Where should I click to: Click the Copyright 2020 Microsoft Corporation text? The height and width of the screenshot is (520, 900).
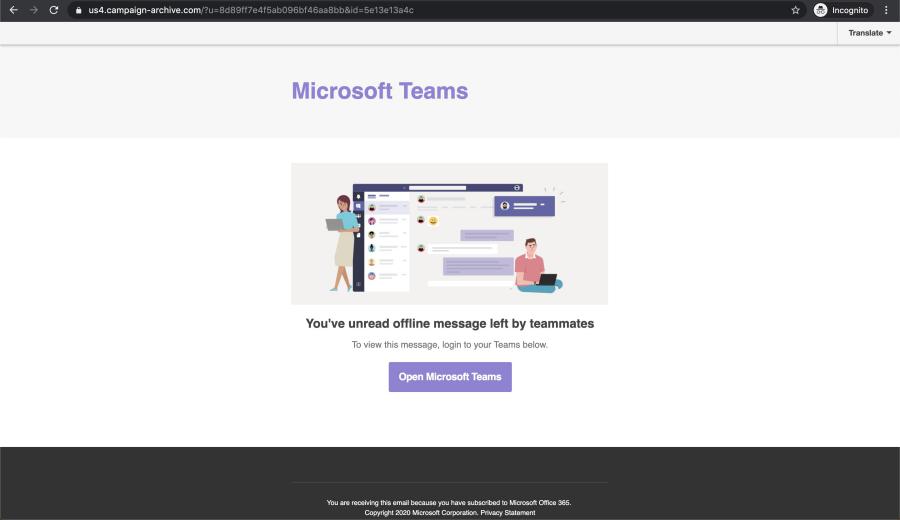[421, 513]
